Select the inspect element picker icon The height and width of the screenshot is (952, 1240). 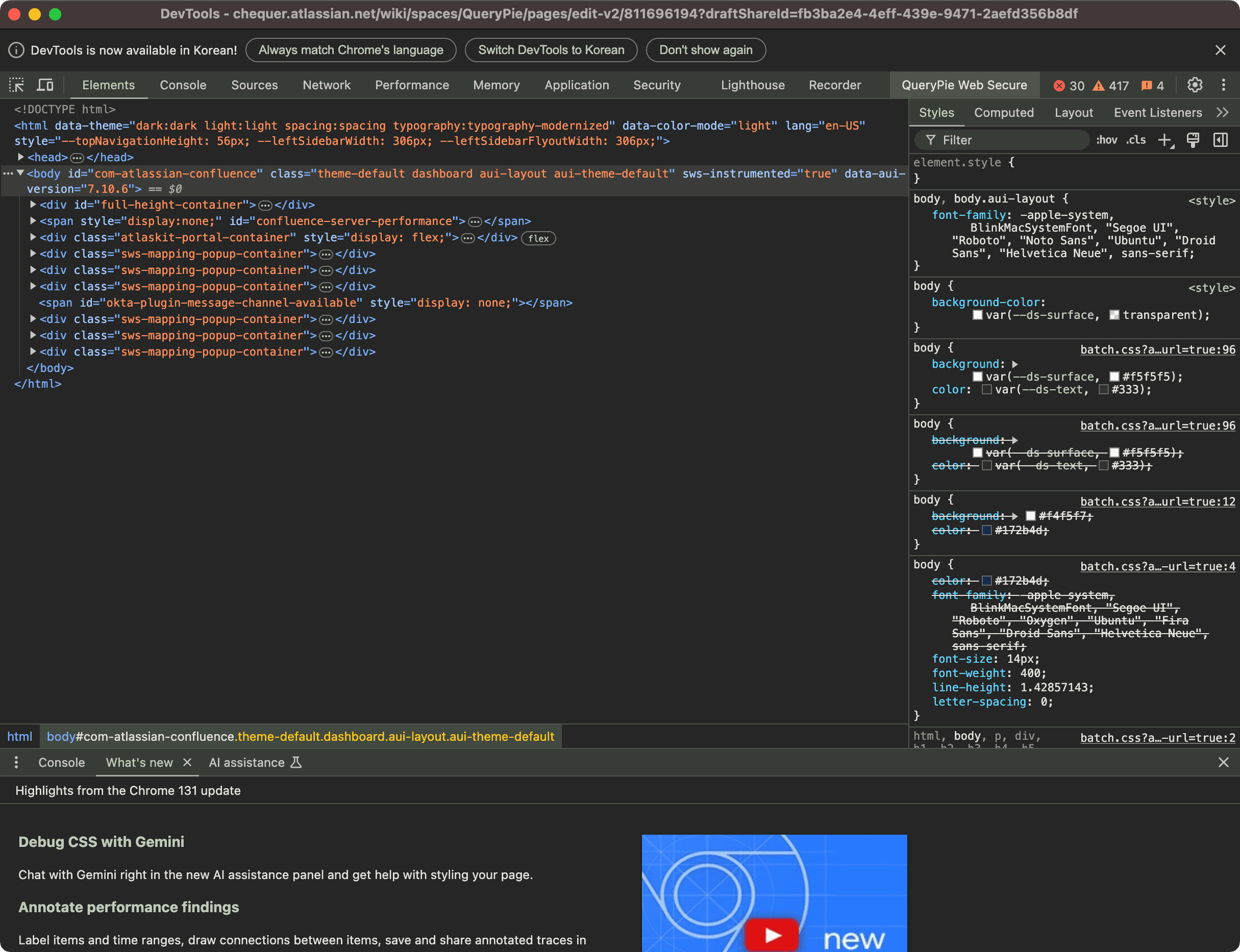(17, 85)
